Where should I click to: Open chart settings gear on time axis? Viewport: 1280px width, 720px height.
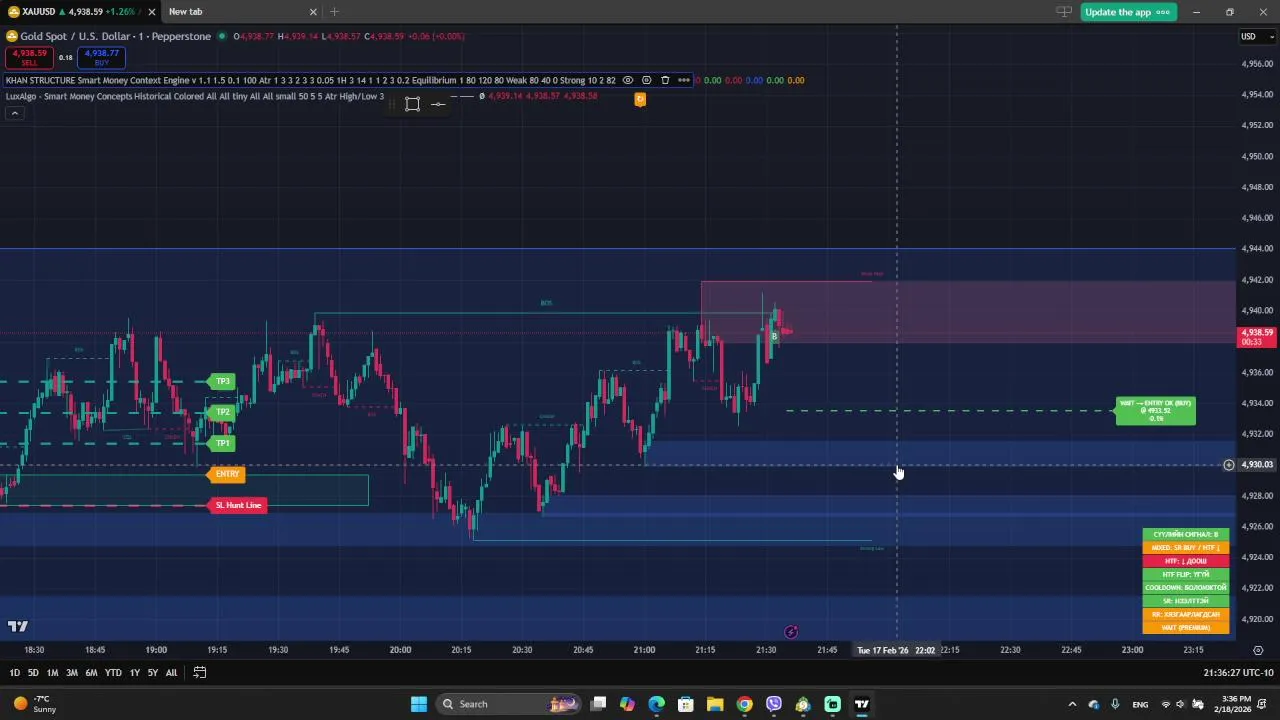1258,650
